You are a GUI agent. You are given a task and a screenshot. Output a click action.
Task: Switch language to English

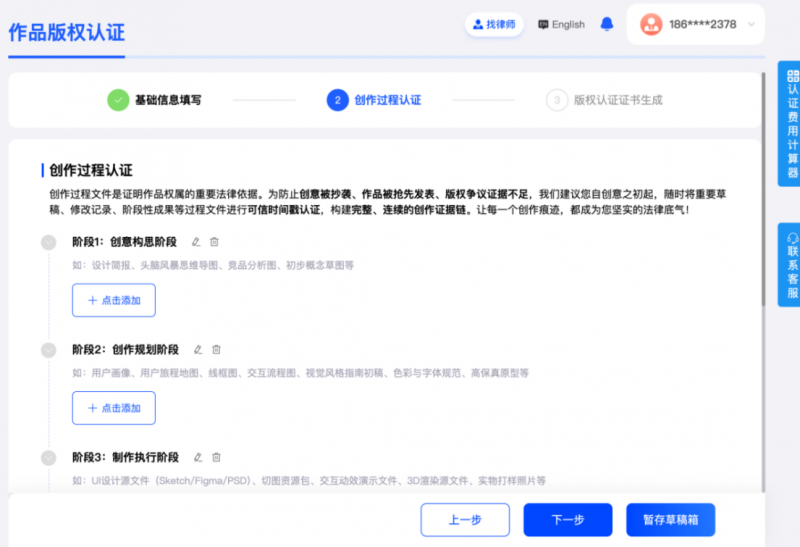tap(561, 24)
